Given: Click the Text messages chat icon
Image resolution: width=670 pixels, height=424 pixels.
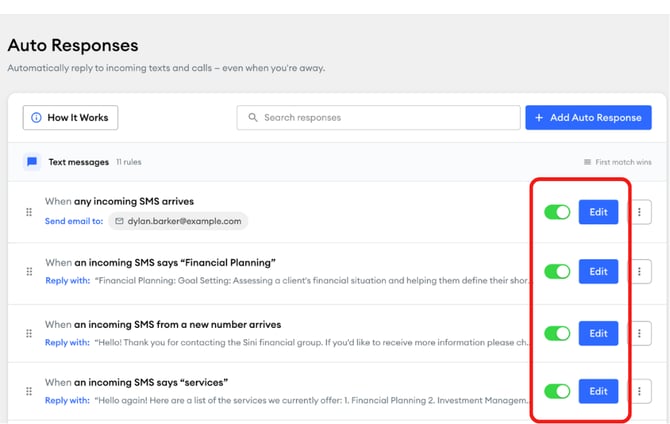Looking at the screenshot, I should pos(32,162).
